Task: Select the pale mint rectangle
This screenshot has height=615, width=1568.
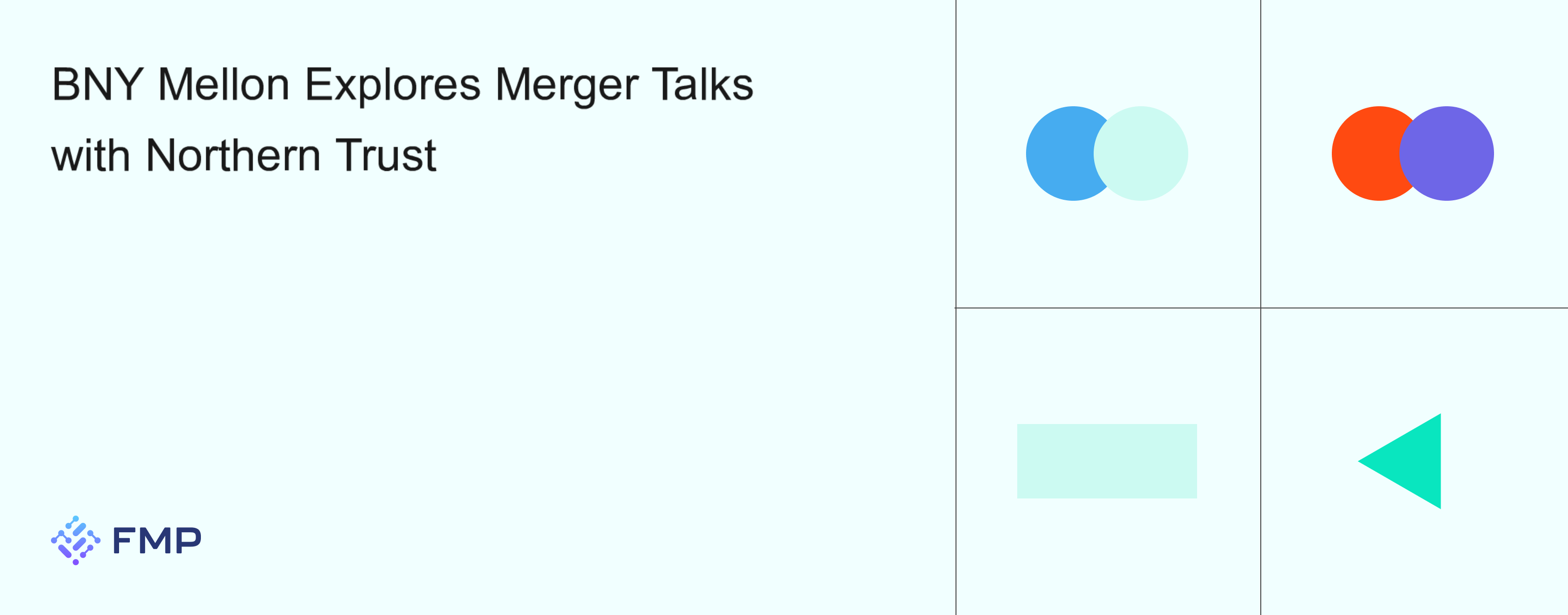Action: (x=1106, y=461)
